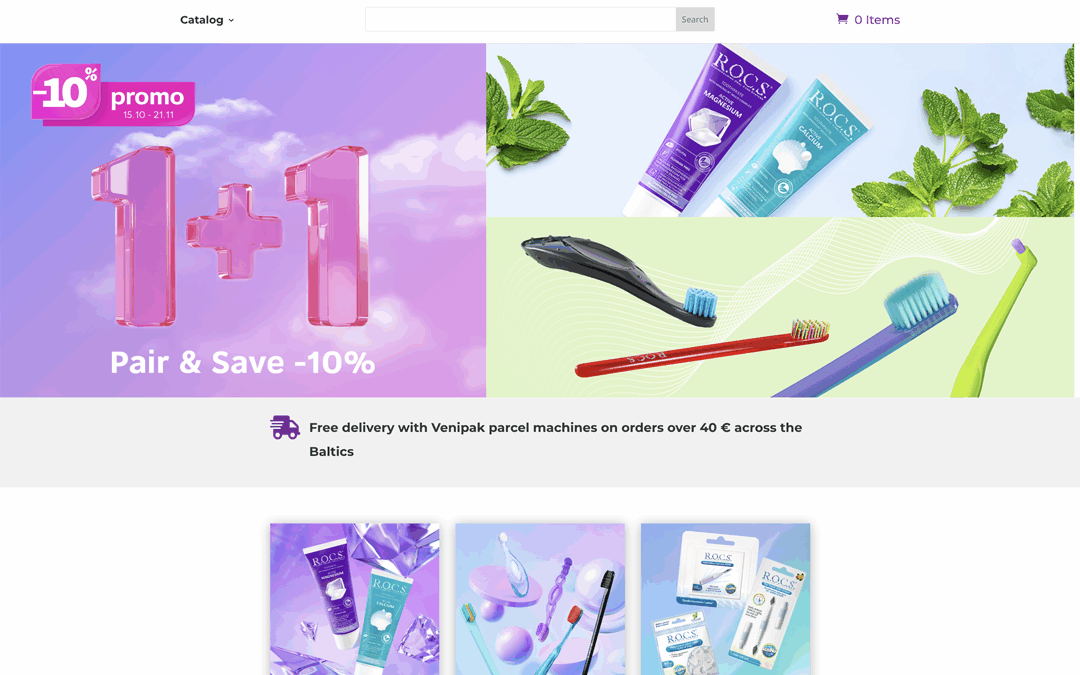This screenshot has height=675, width=1080.
Task: Focus the search input field
Action: 521,19
